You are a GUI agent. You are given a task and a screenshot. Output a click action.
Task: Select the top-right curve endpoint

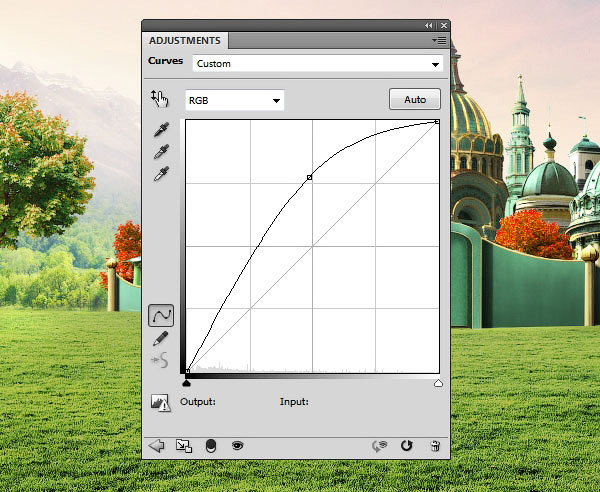click(x=437, y=122)
